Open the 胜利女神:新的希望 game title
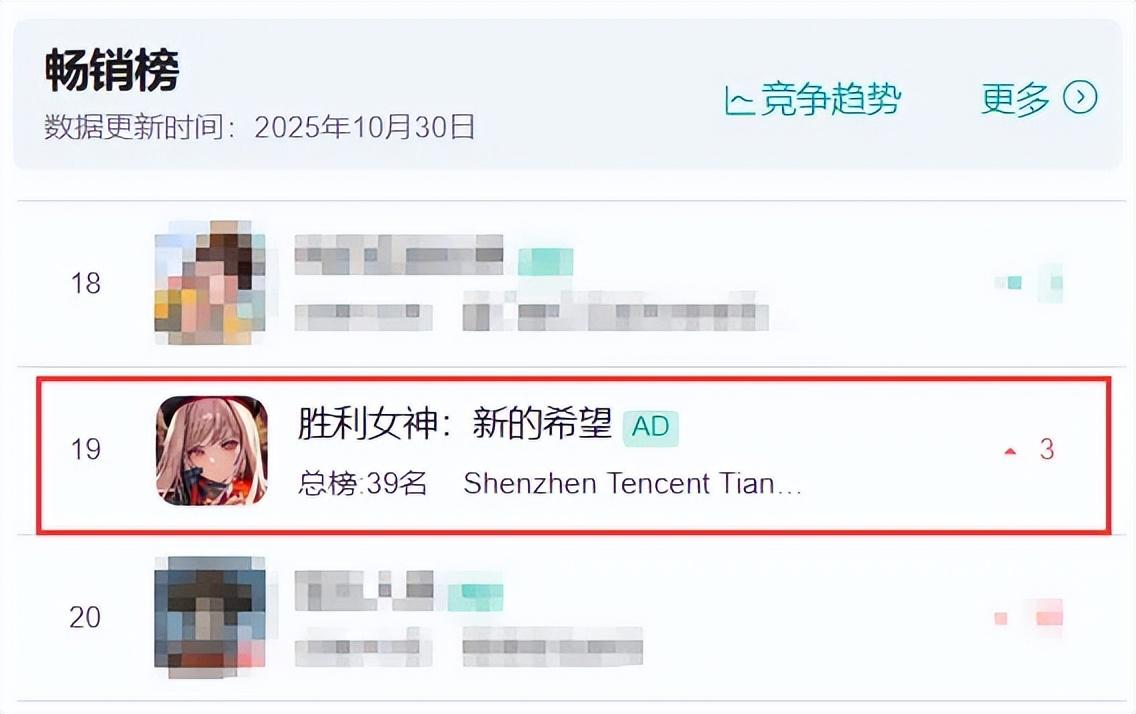1136x714 pixels. pyautogui.click(x=455, y=423)
